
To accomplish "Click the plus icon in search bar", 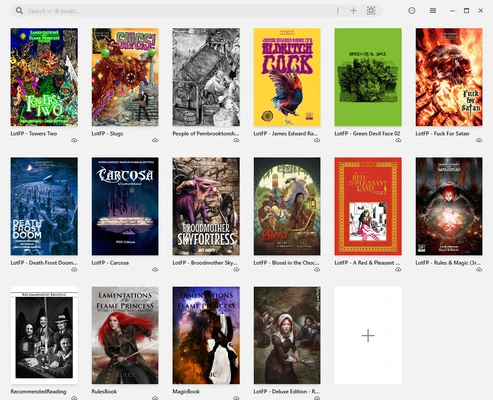I will coord(353,11).
